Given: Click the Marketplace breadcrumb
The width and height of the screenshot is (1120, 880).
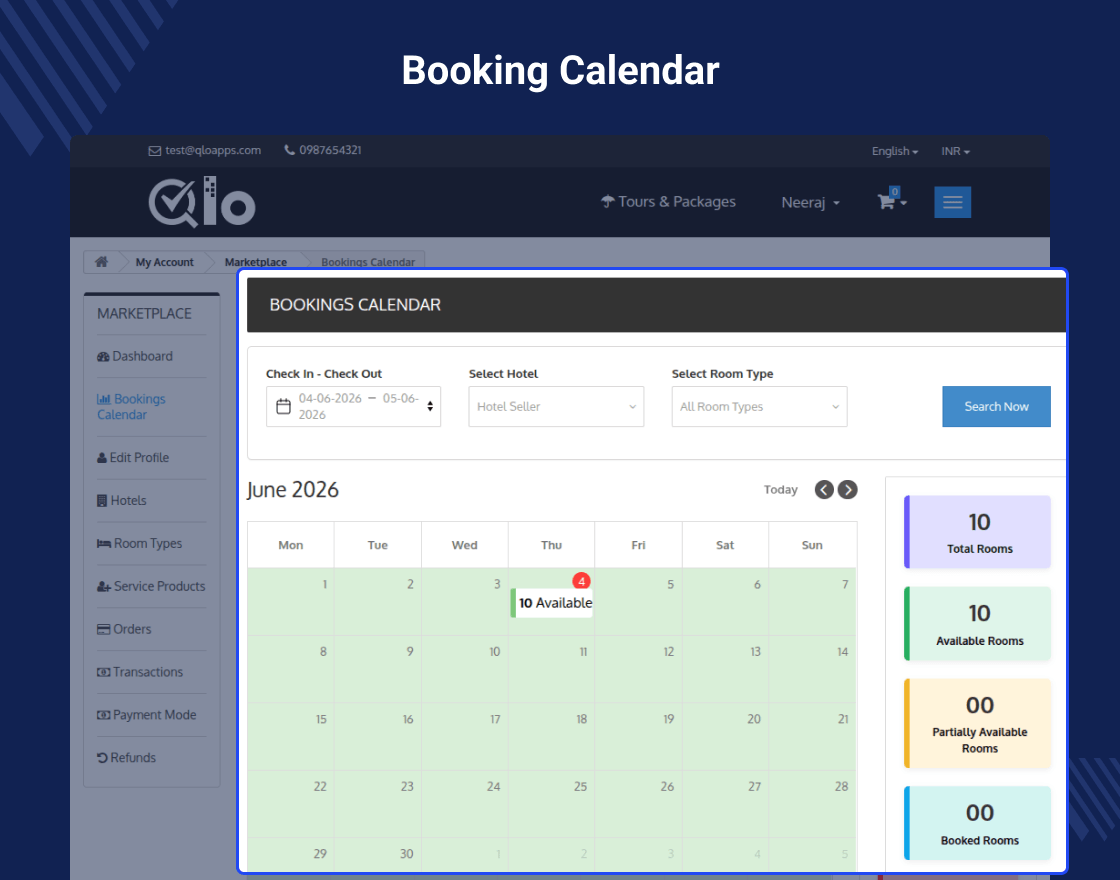Looking at the screenshot, I should 256,262.
